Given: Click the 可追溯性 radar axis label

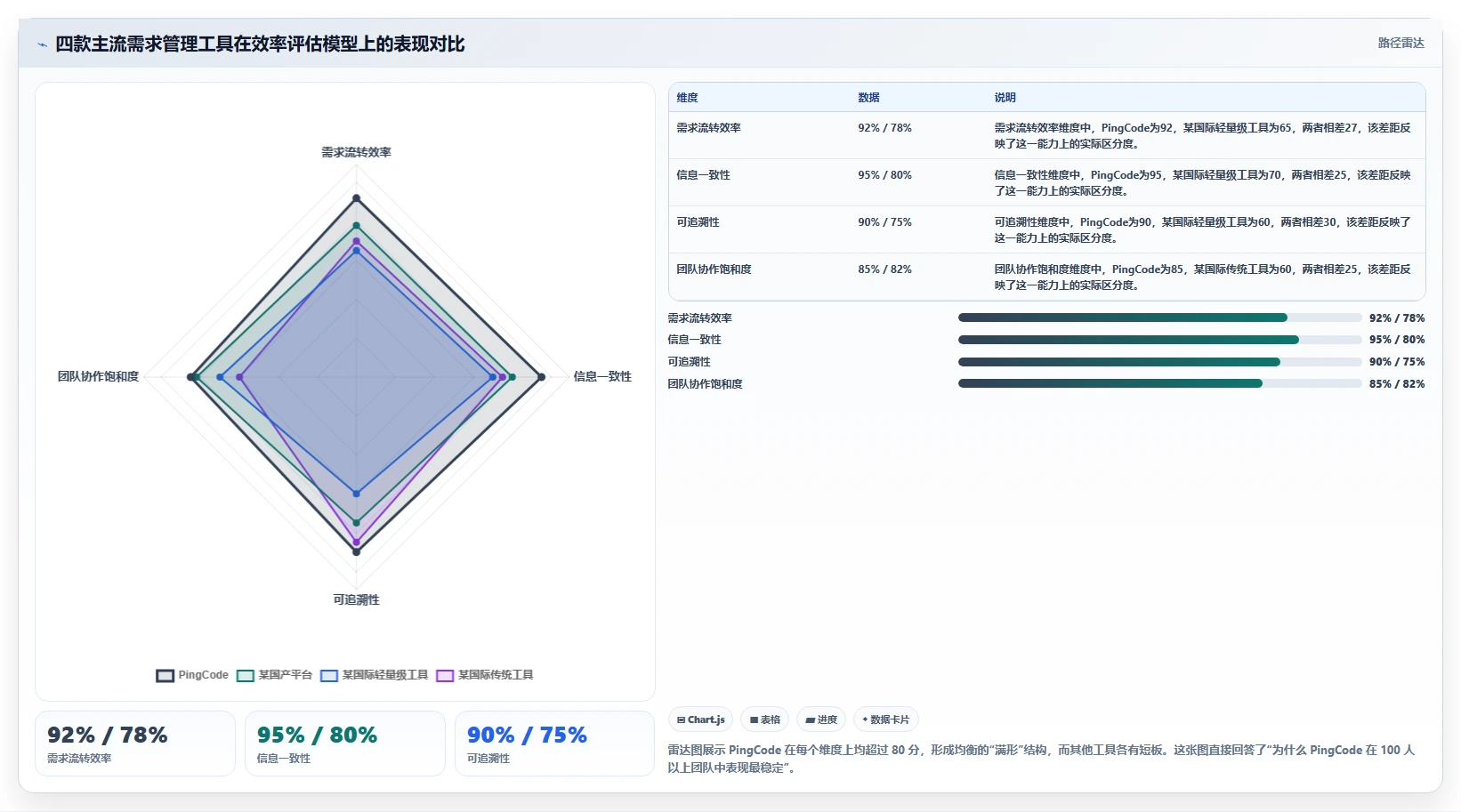Looking at the screenshot, I should click(356, 599).
